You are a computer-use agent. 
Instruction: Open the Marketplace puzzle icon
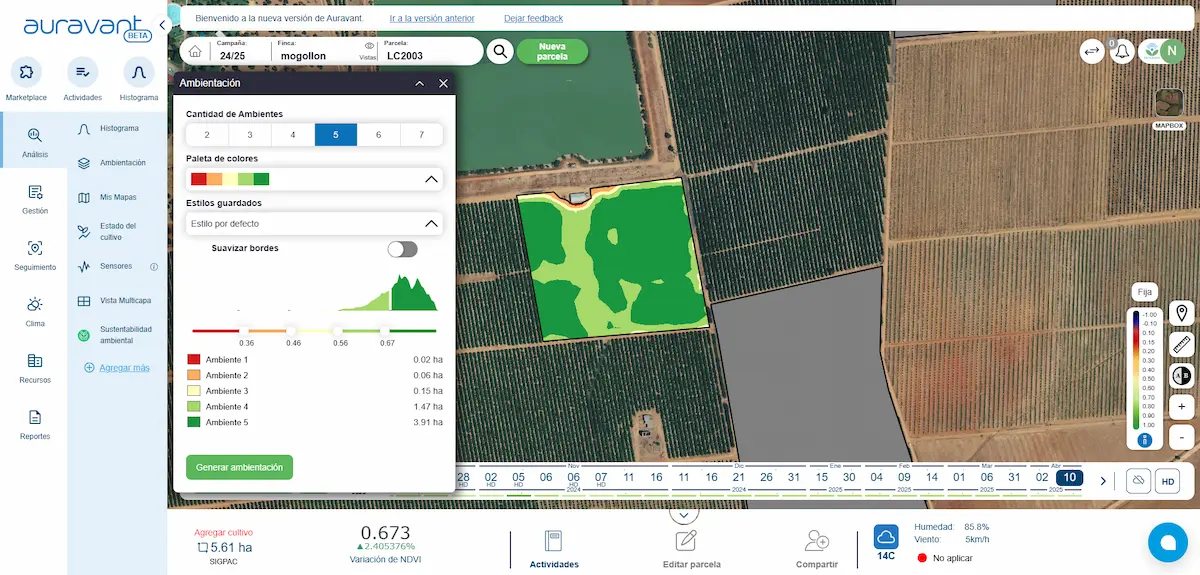coord(26,73)
